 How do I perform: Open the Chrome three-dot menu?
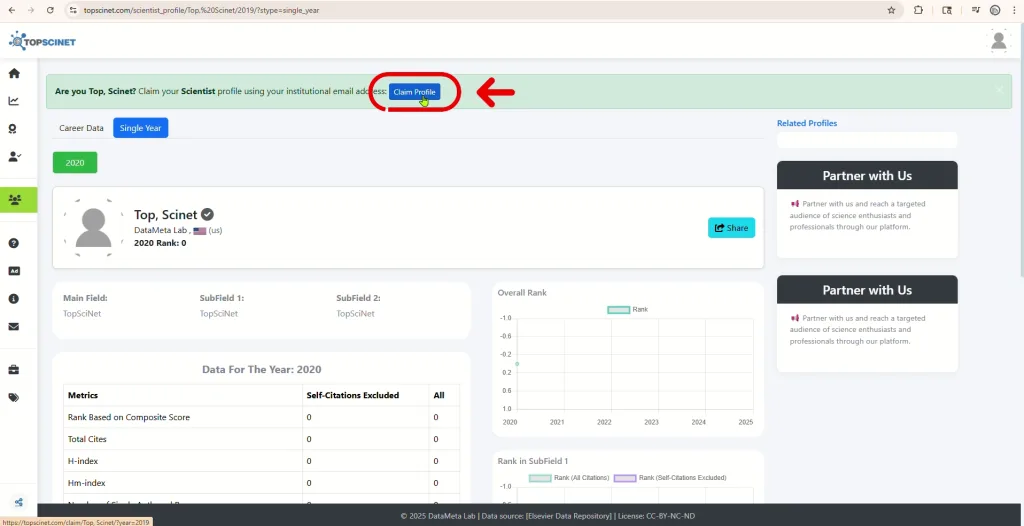click(x=1014, y=10)
